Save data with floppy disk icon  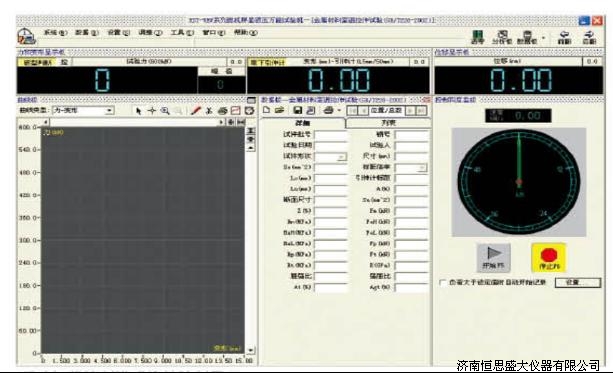point(298,110)
